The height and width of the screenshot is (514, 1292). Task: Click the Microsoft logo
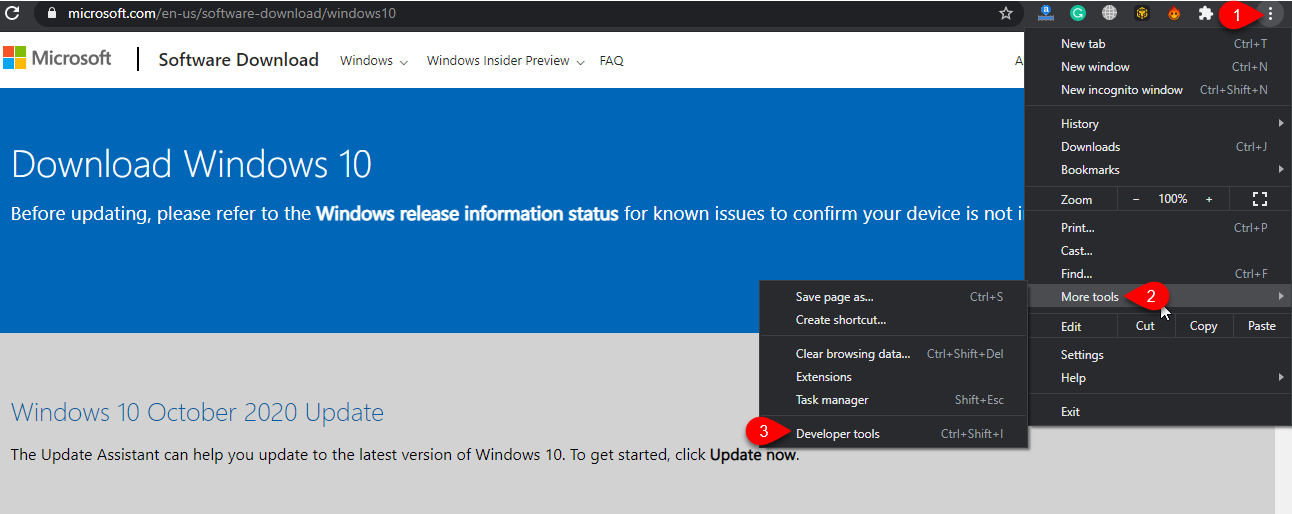[x=57, y=58]
